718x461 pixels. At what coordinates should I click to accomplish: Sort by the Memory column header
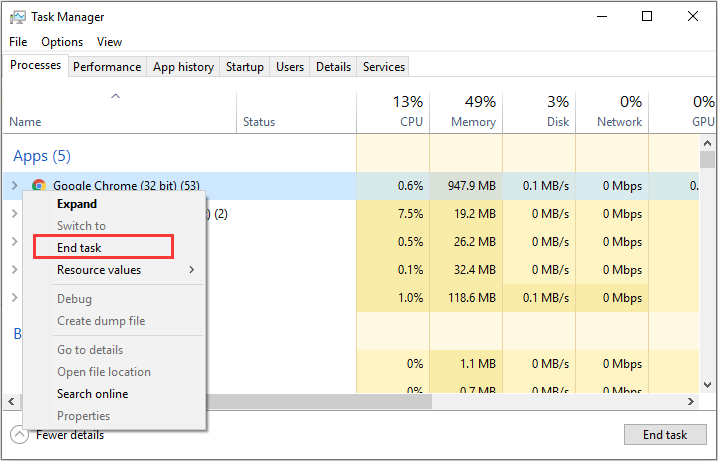pyautogui.click(x=466, y=113)
